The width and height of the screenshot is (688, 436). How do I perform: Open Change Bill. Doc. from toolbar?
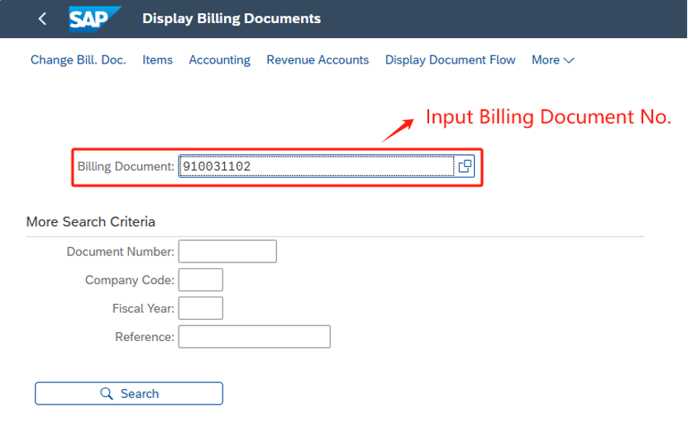(x=78, y=60)
